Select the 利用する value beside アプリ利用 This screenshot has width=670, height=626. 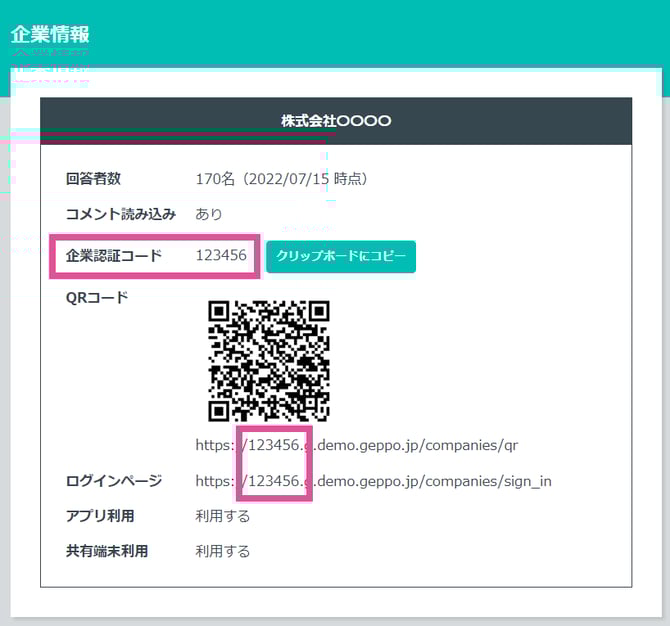tap(222, 516)
